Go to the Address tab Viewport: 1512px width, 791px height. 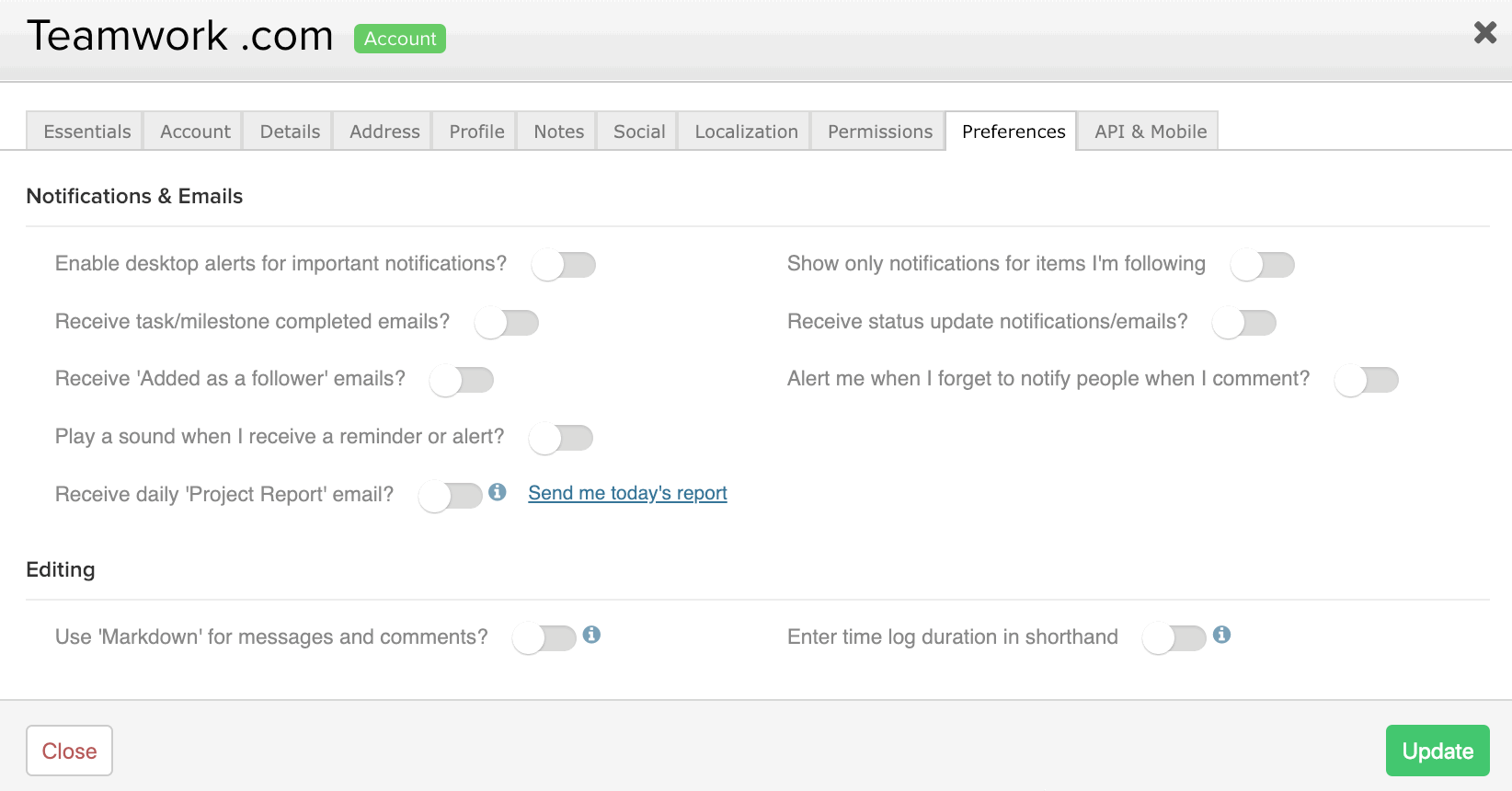(384, 131)
